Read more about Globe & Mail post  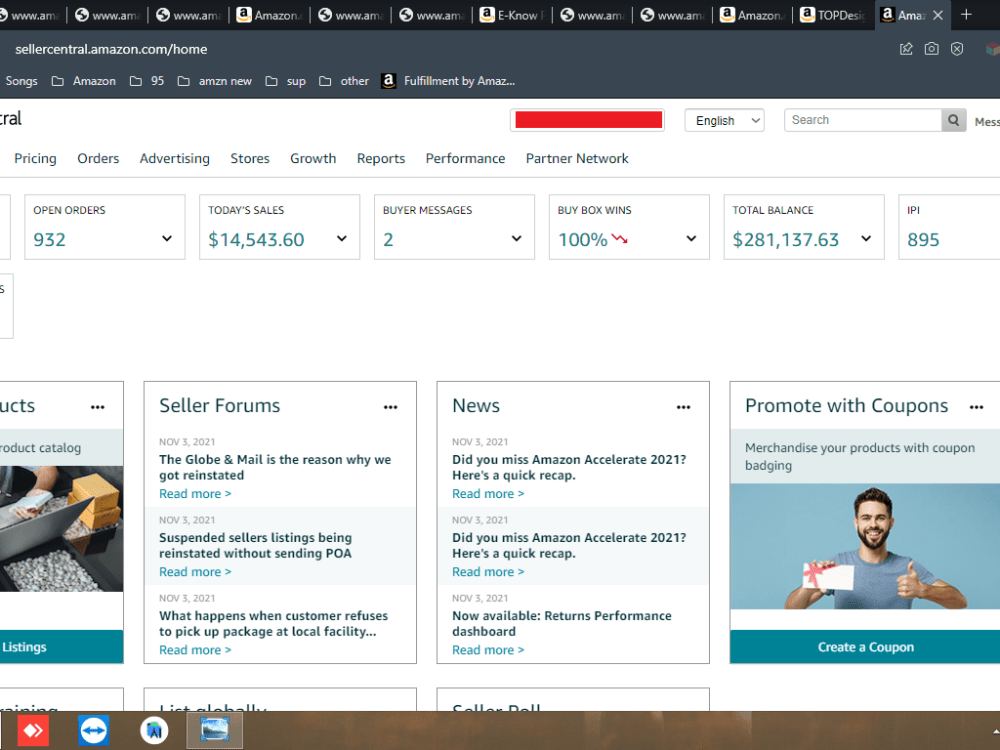[x=195, y=494]
